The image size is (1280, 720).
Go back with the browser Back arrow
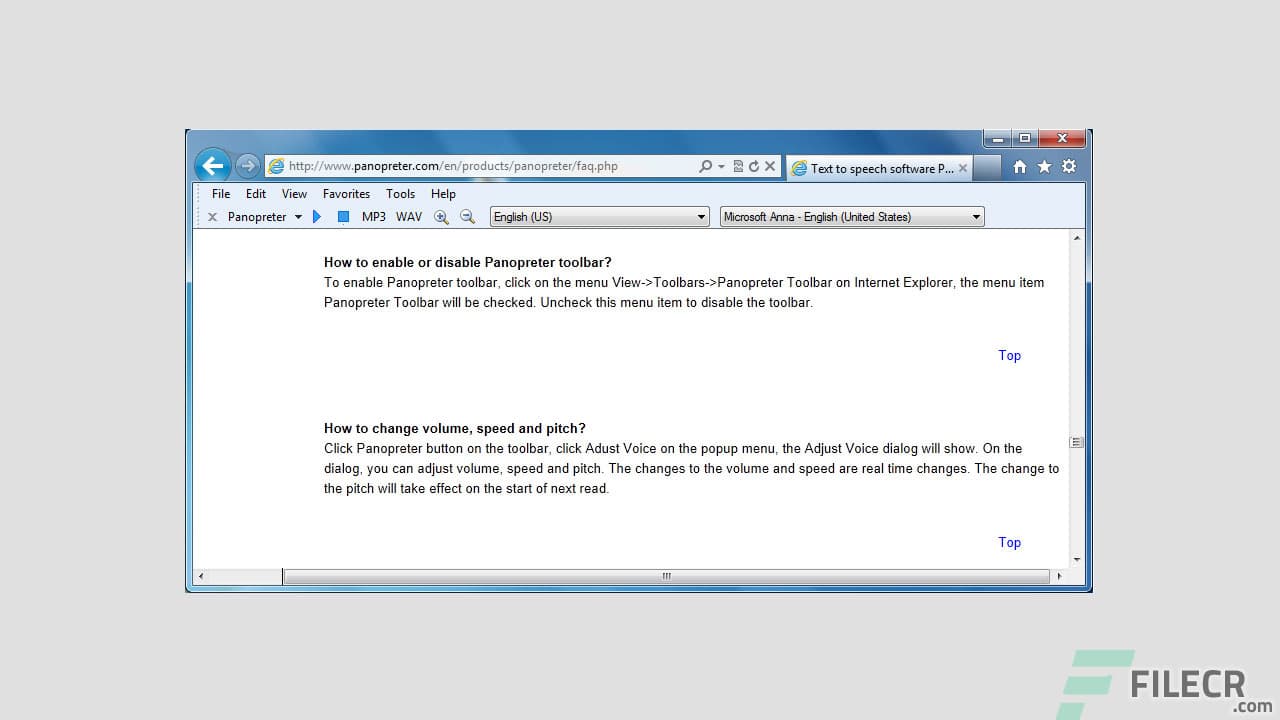pos(212,166)
